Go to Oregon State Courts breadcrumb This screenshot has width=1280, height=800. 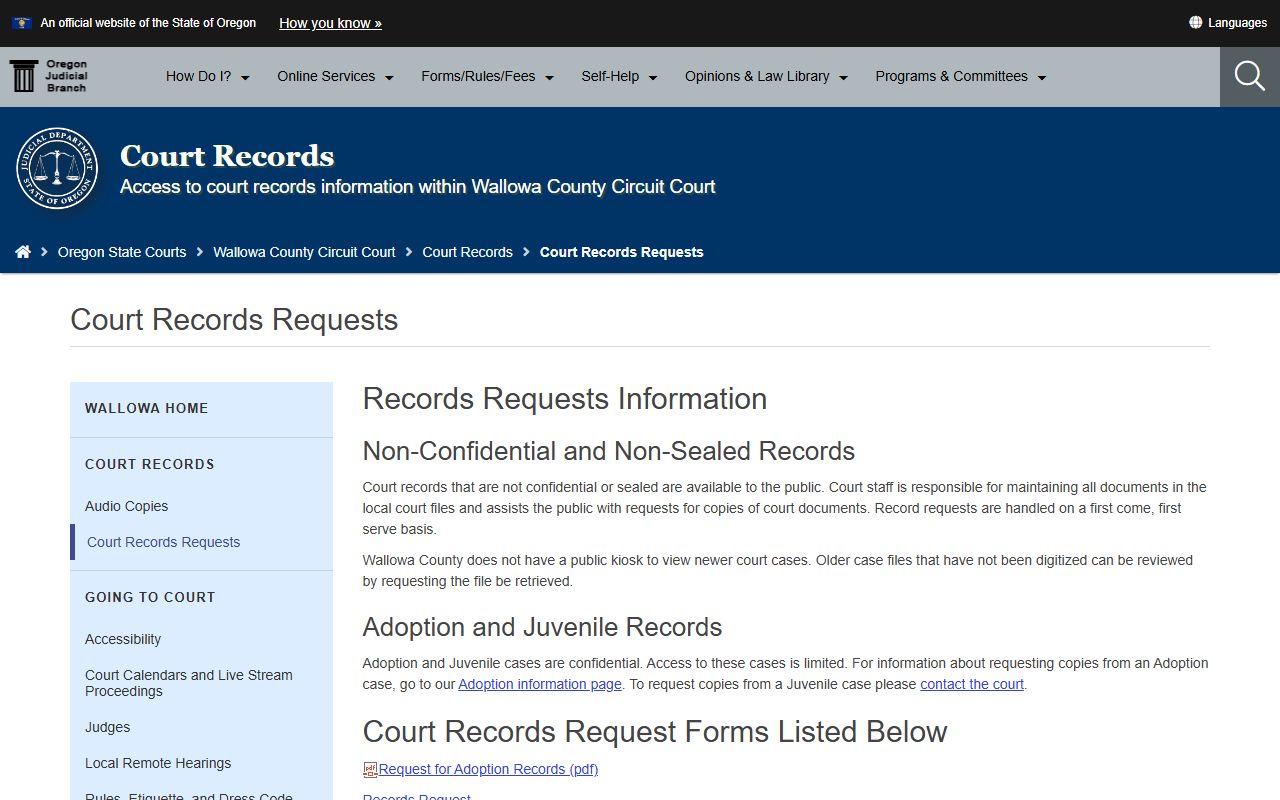122,252
